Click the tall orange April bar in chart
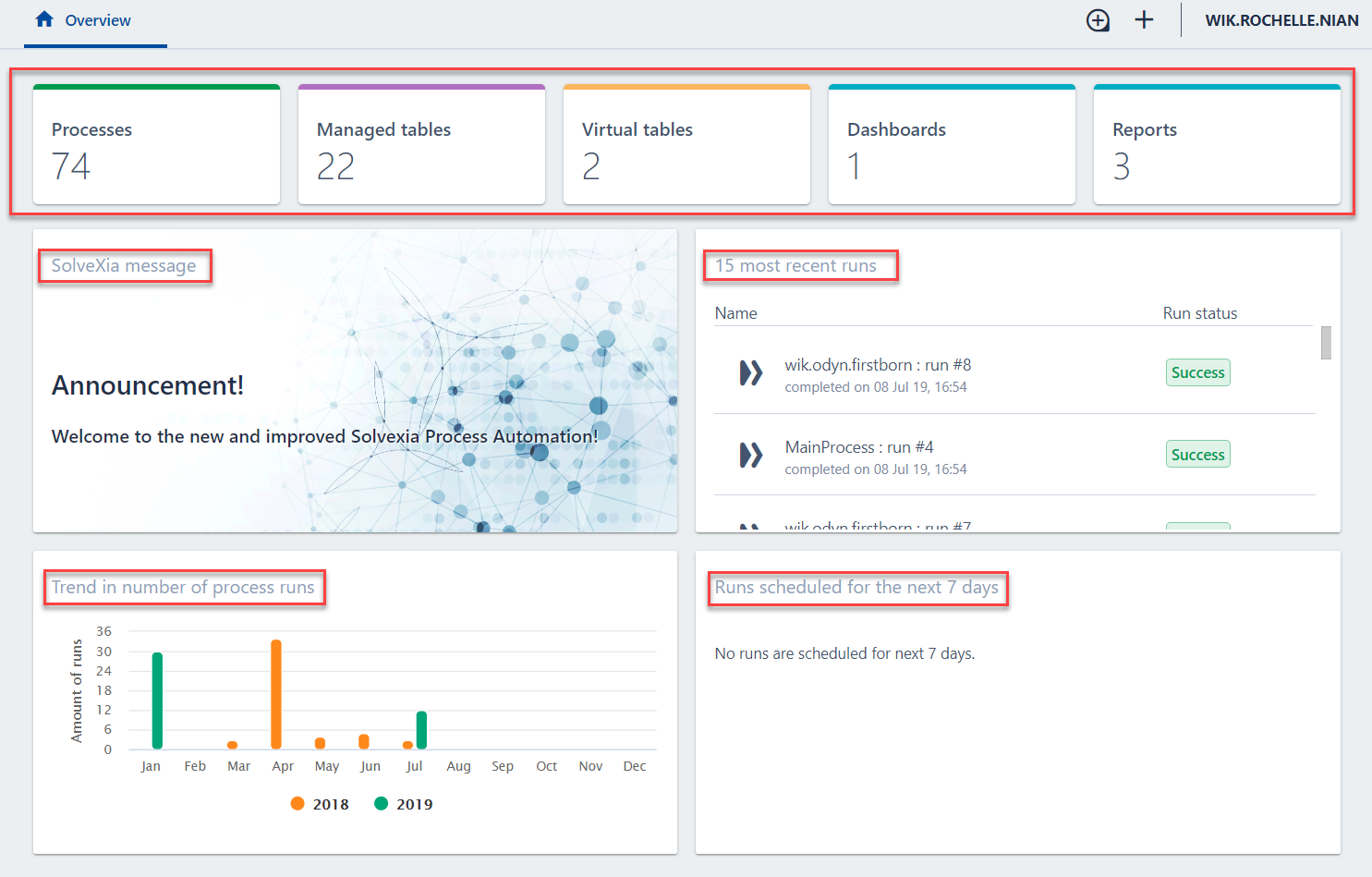1372x877 pixels. coord(276,694)
